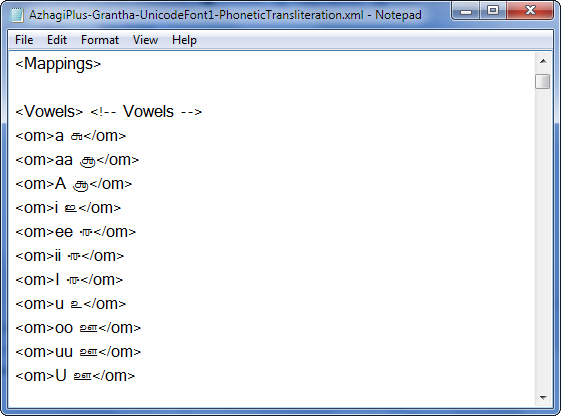Open the Format menu

tap(100, 40)
